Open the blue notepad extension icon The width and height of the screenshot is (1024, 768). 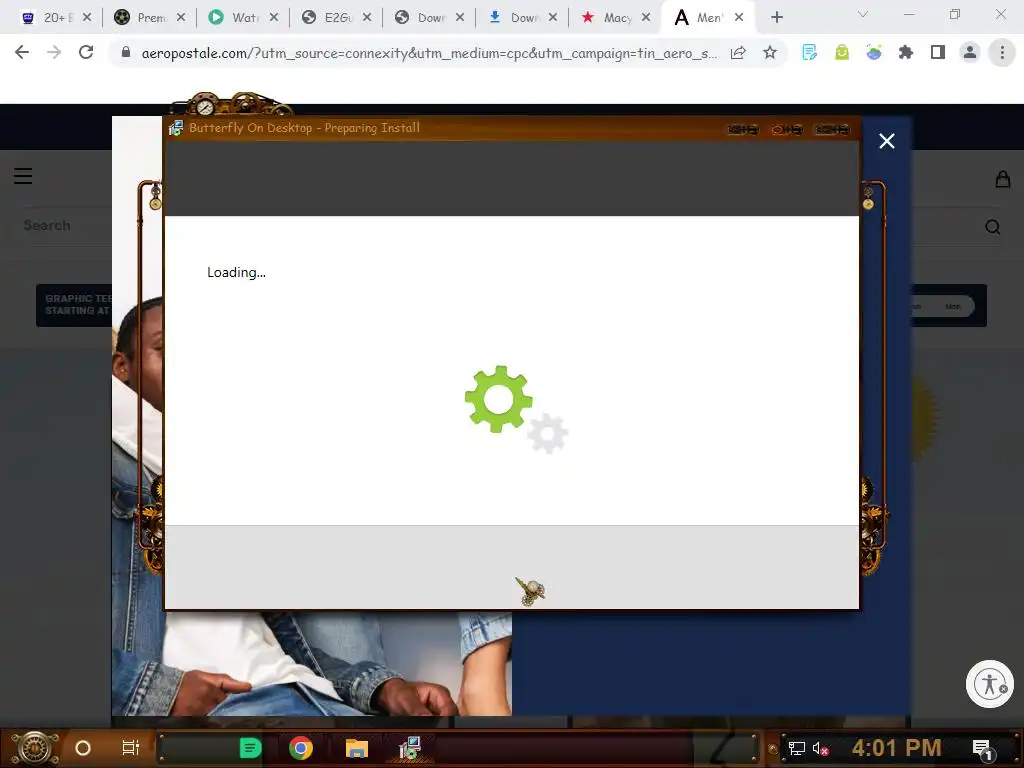[810, 53]
